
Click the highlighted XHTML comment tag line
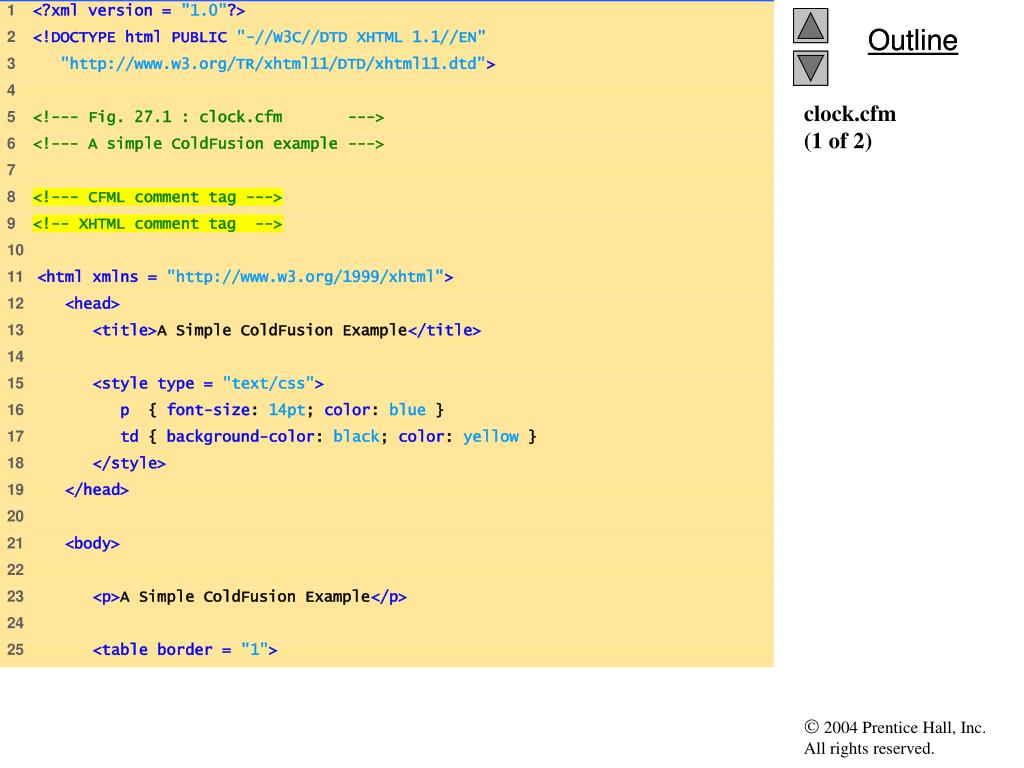click(157, 224)
